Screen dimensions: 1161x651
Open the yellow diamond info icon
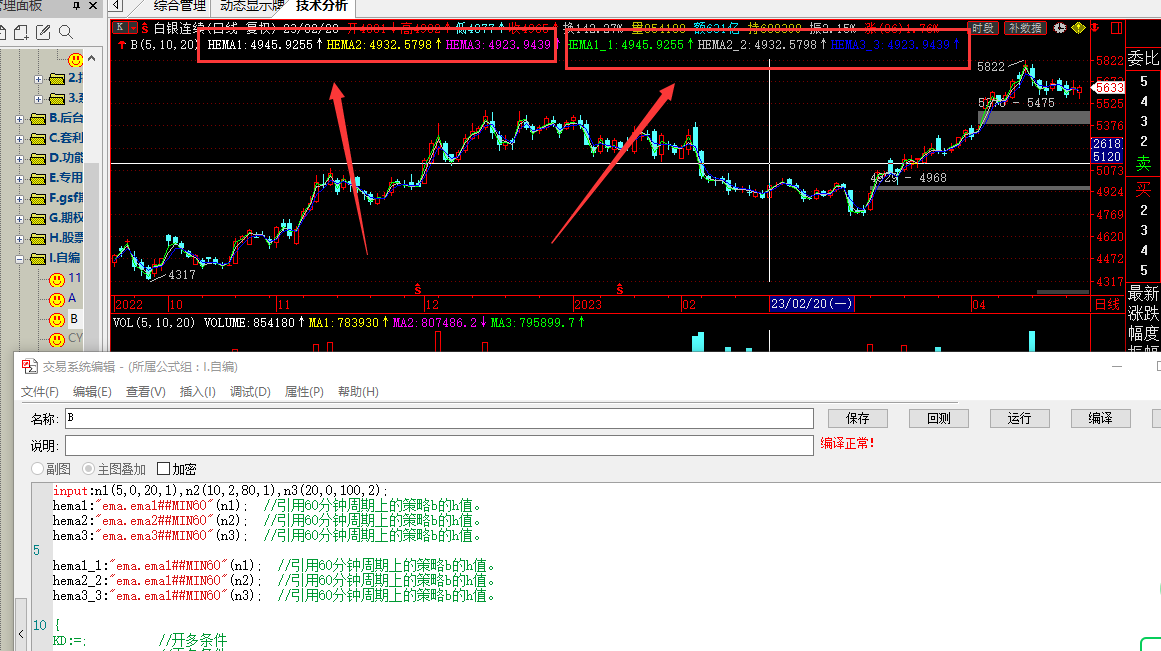pyautogui.click(x=1078, y=27)
